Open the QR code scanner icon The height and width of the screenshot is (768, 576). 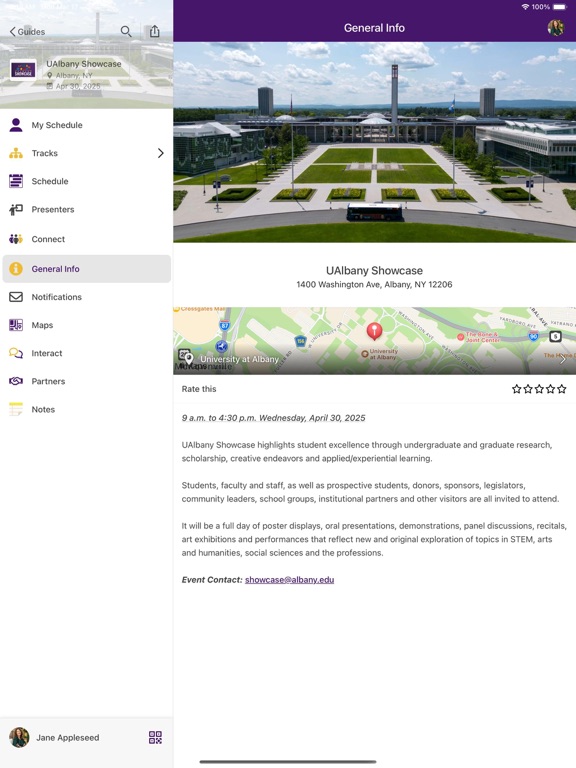coord(155,737)
